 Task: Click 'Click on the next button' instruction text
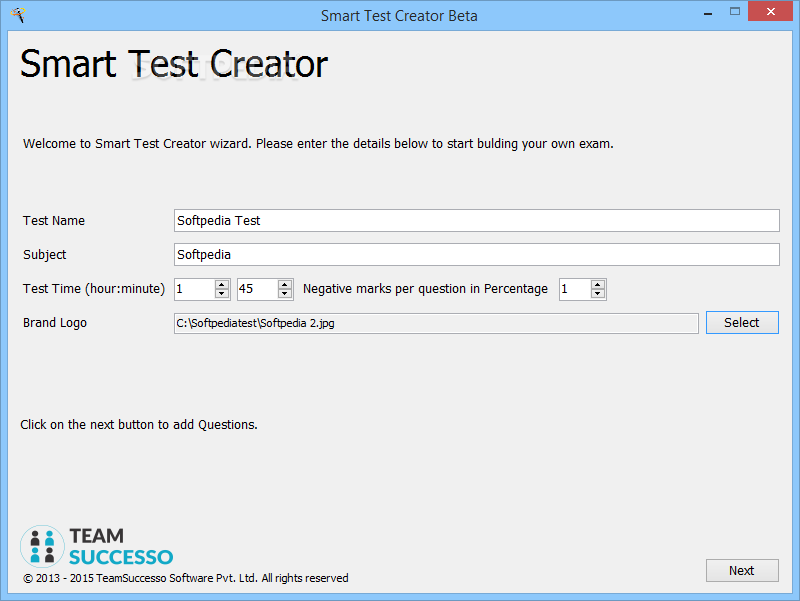tap(139, 424)
